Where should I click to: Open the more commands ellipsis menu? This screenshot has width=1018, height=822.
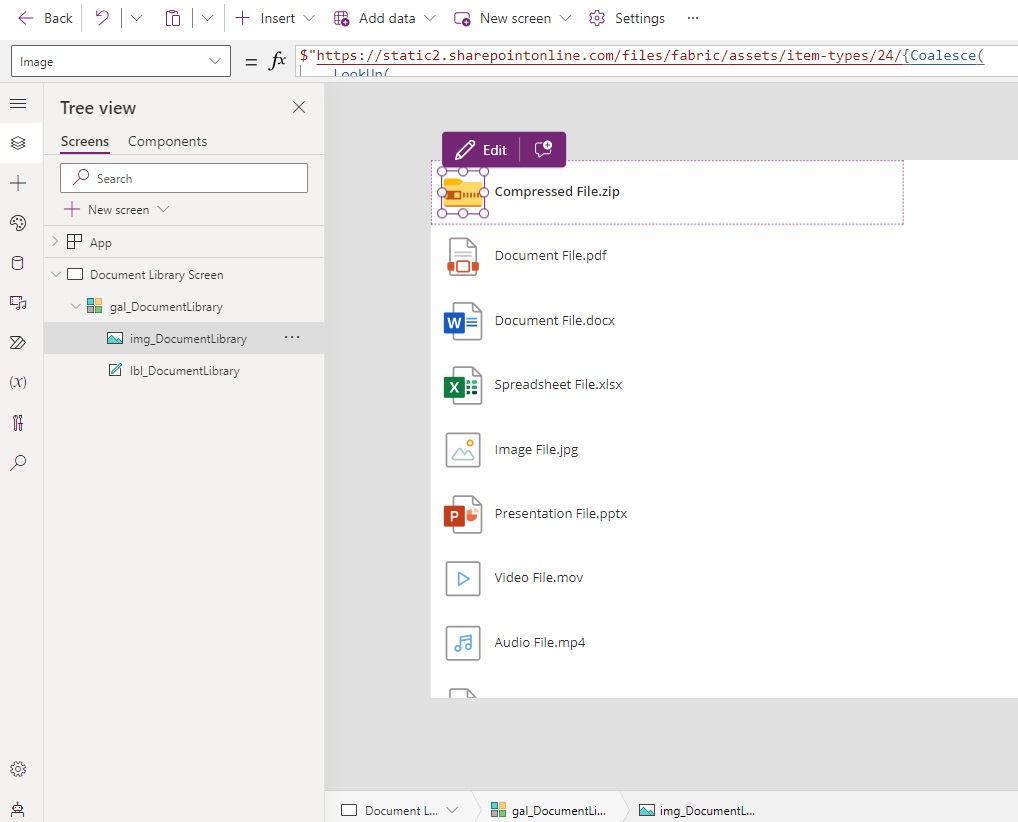coord(694,18)
